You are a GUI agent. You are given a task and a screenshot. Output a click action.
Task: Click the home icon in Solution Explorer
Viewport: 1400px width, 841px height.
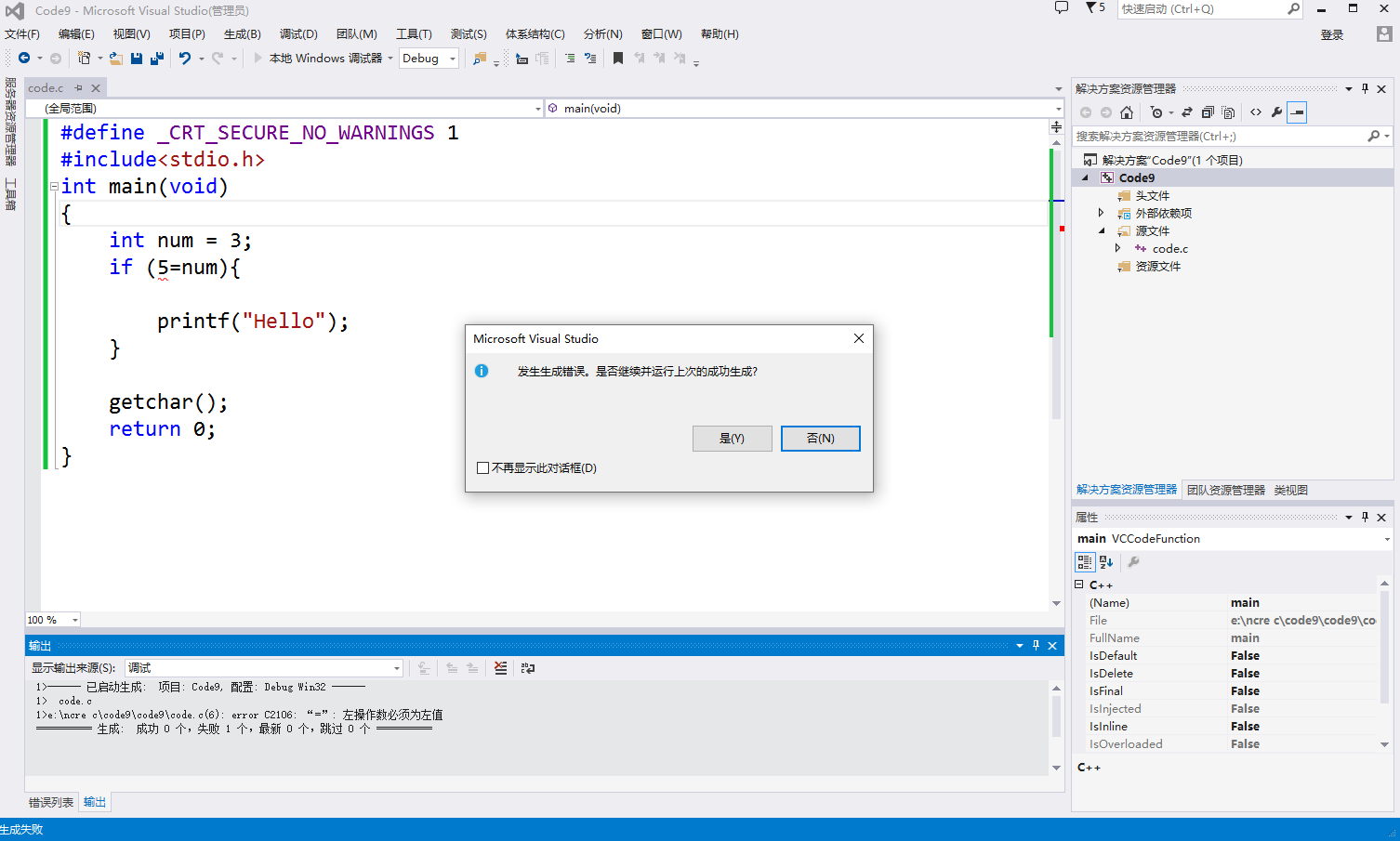tap(1127, 112)
